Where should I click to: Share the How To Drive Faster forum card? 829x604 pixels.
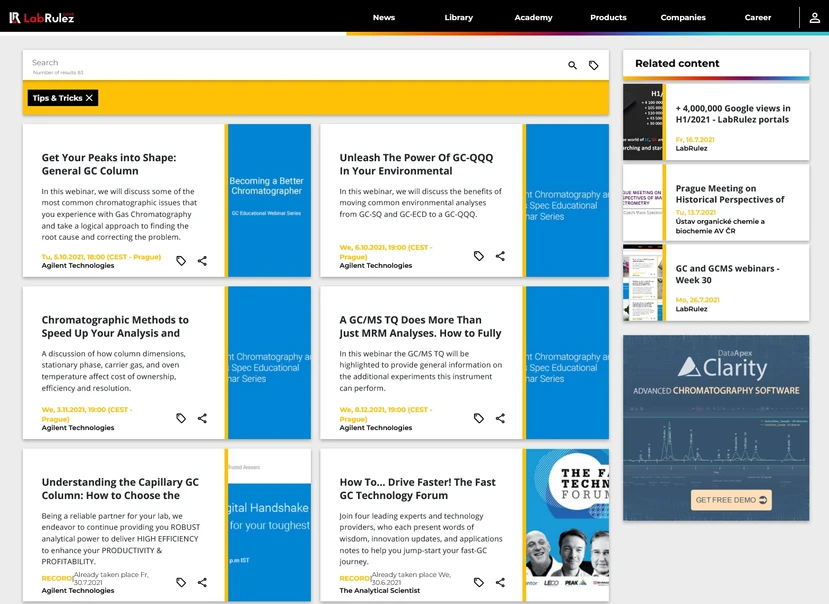coord(500,582)
